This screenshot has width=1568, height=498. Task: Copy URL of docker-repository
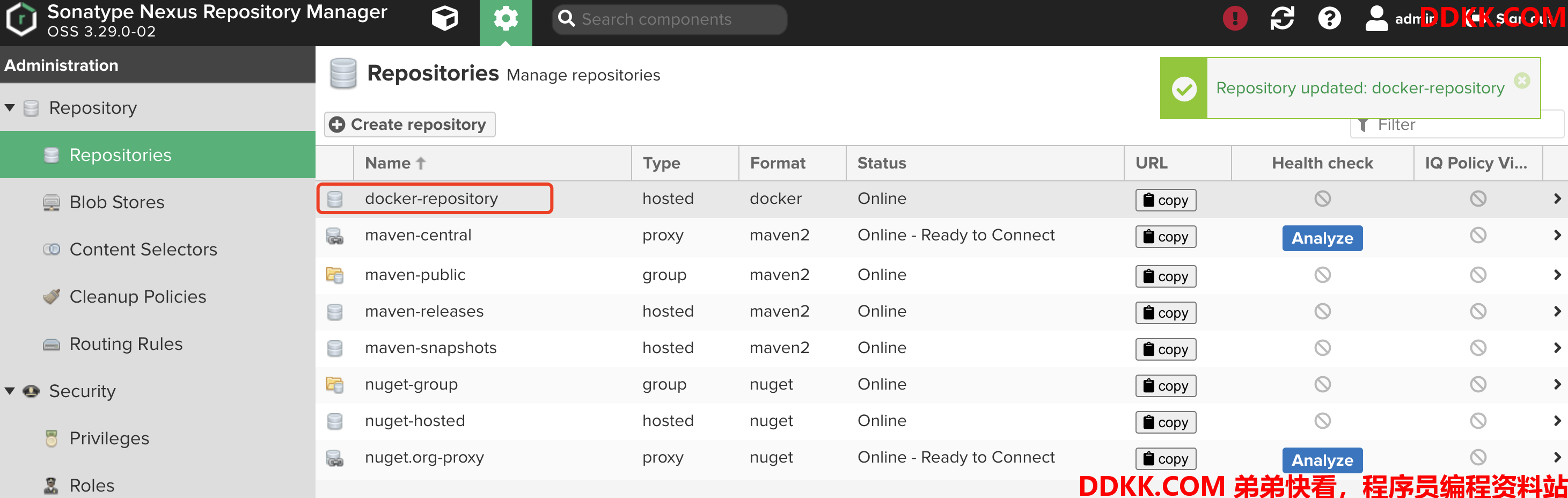coord(1165,200)
